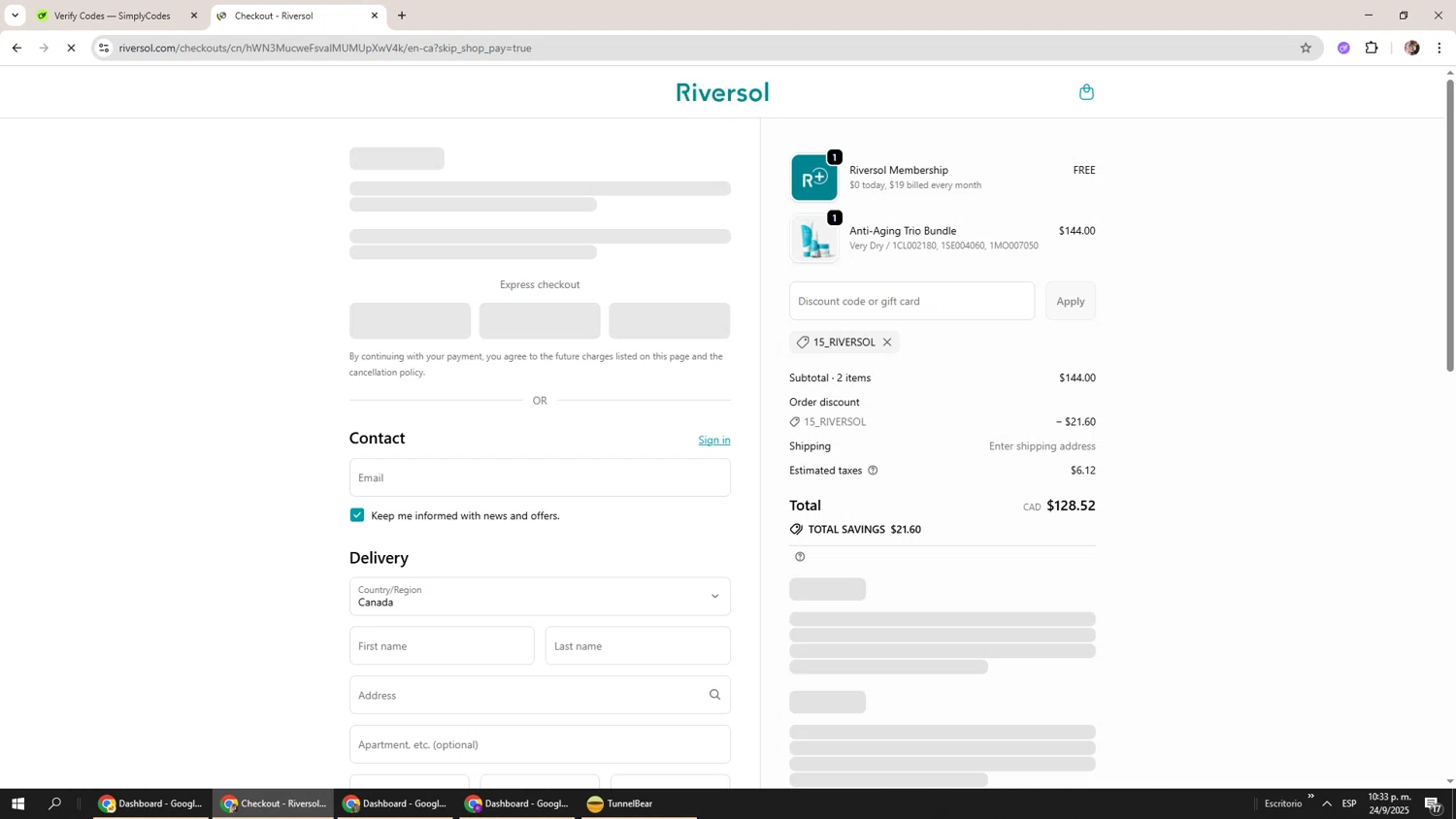Click the help icon below Total Savings
This screenshot has width=1456, height=819.
800,557
